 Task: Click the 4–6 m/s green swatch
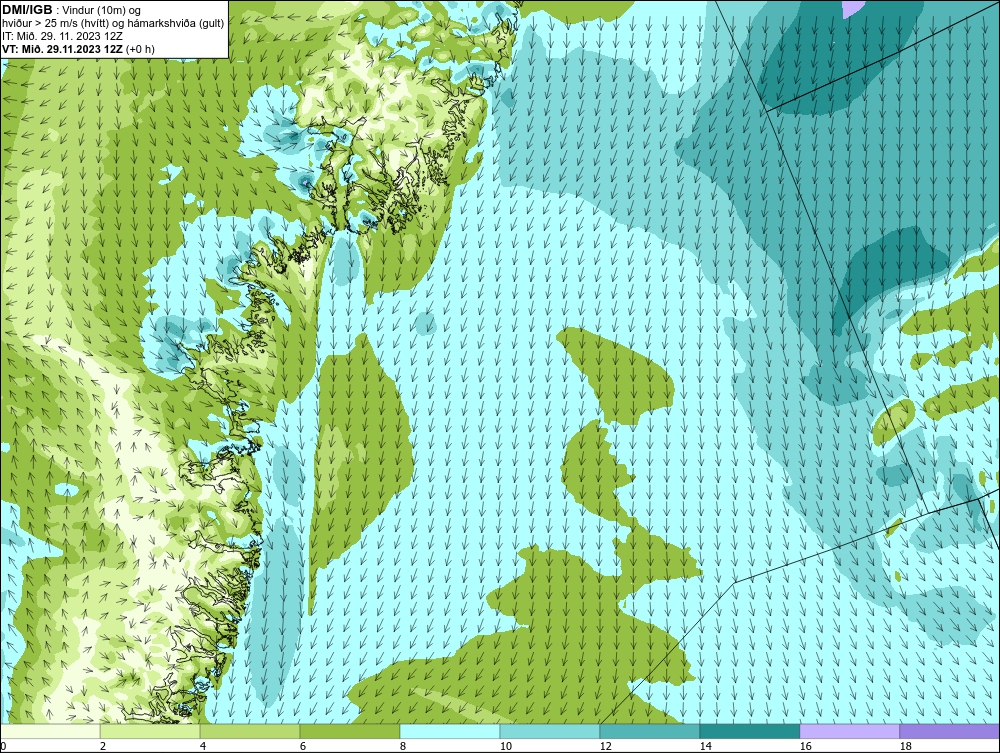point(250,731)
